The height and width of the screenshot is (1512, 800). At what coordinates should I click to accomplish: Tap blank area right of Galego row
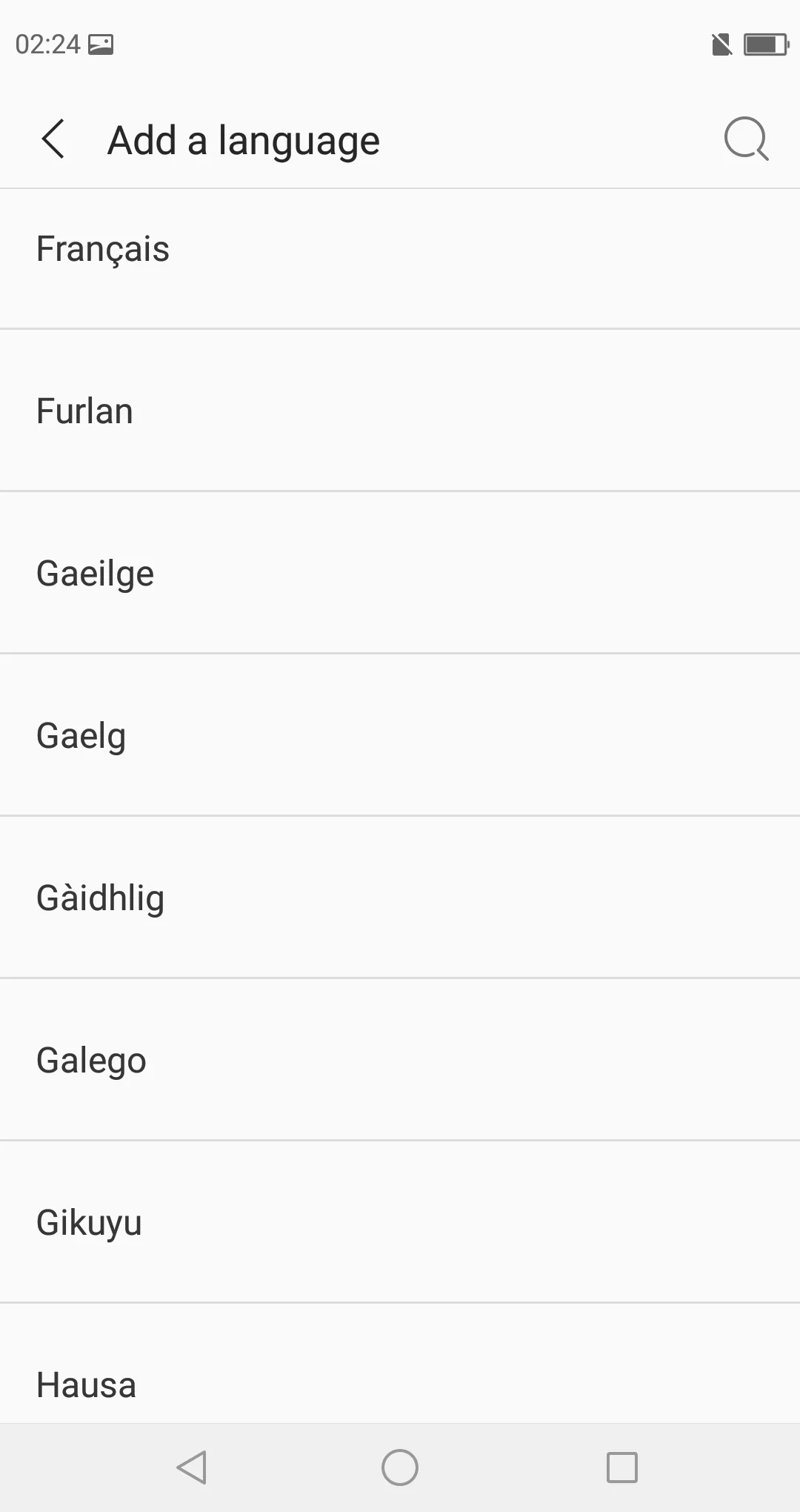(x=519, y=1061)
